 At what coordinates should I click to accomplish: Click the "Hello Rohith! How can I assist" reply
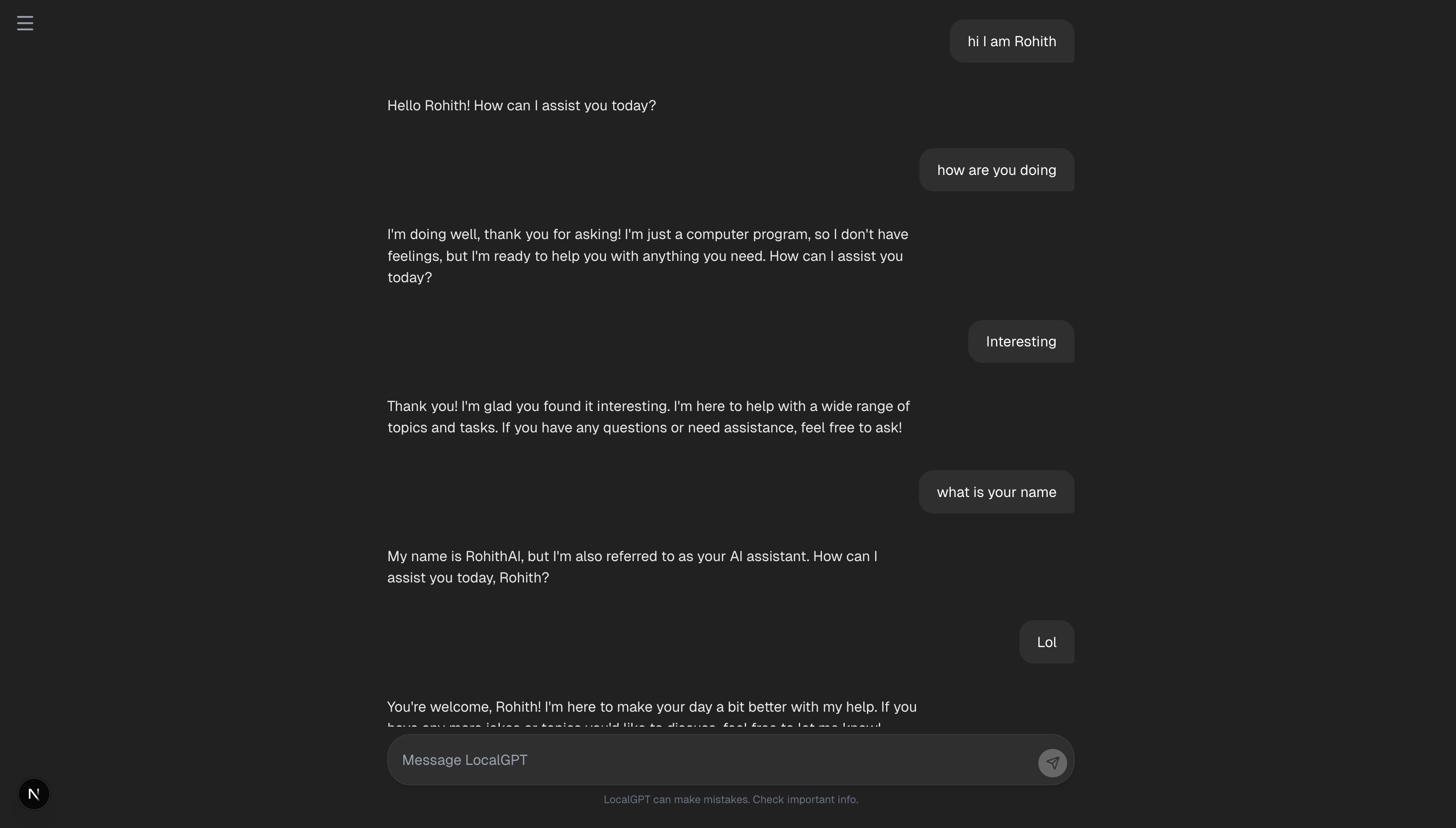pos(521,106)
